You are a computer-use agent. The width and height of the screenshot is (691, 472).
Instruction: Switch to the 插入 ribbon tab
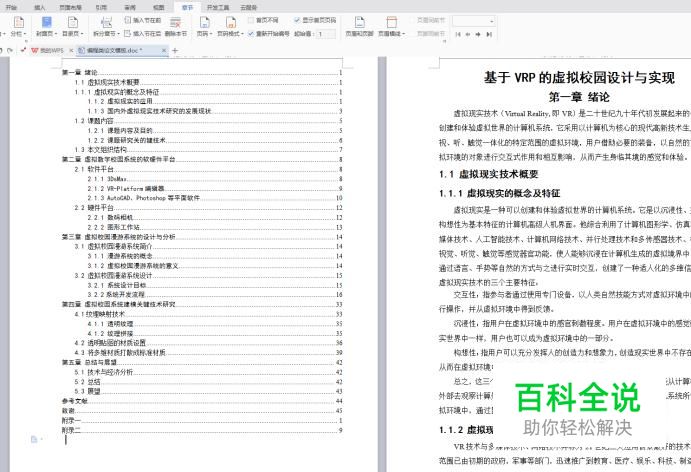tap(40, 7)
